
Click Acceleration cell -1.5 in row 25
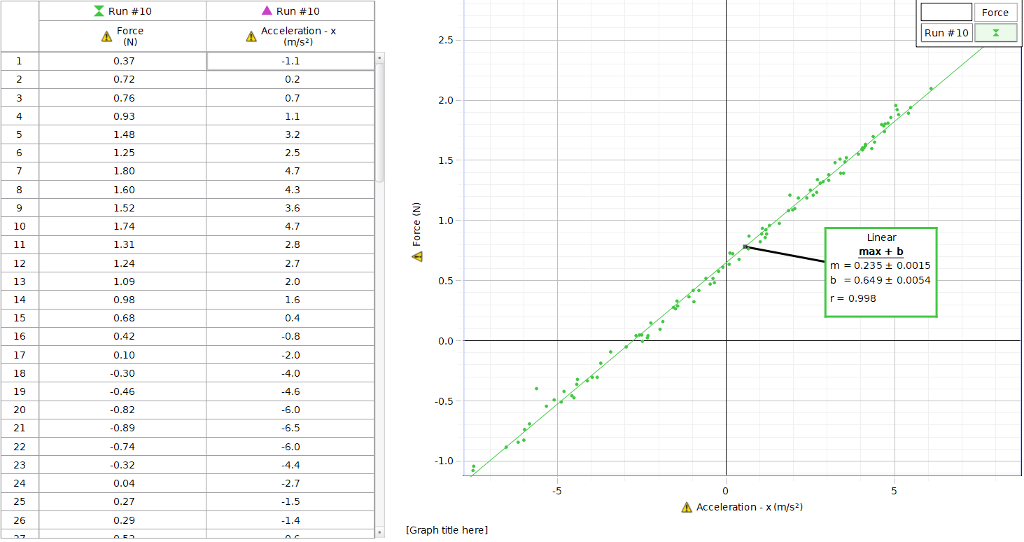coord(291,502)
